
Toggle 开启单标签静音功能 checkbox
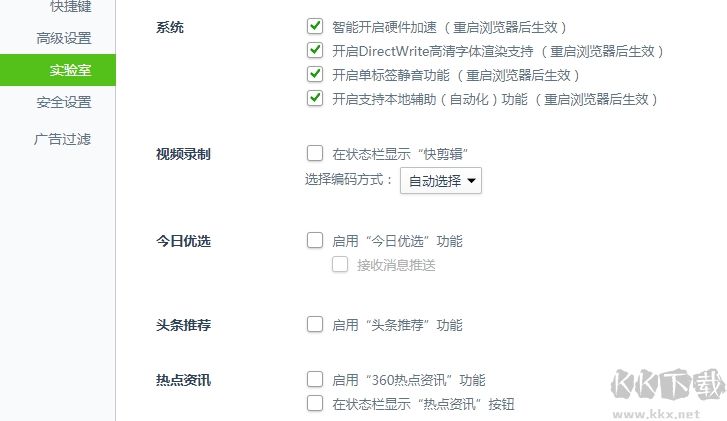(x=315, y=74)
